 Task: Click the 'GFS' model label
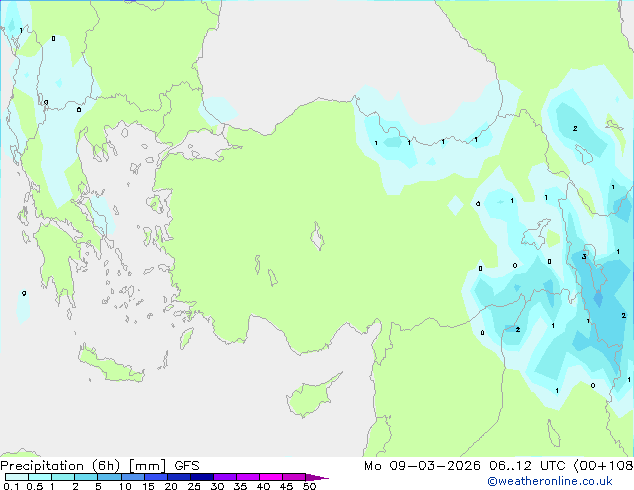(187, 466)
